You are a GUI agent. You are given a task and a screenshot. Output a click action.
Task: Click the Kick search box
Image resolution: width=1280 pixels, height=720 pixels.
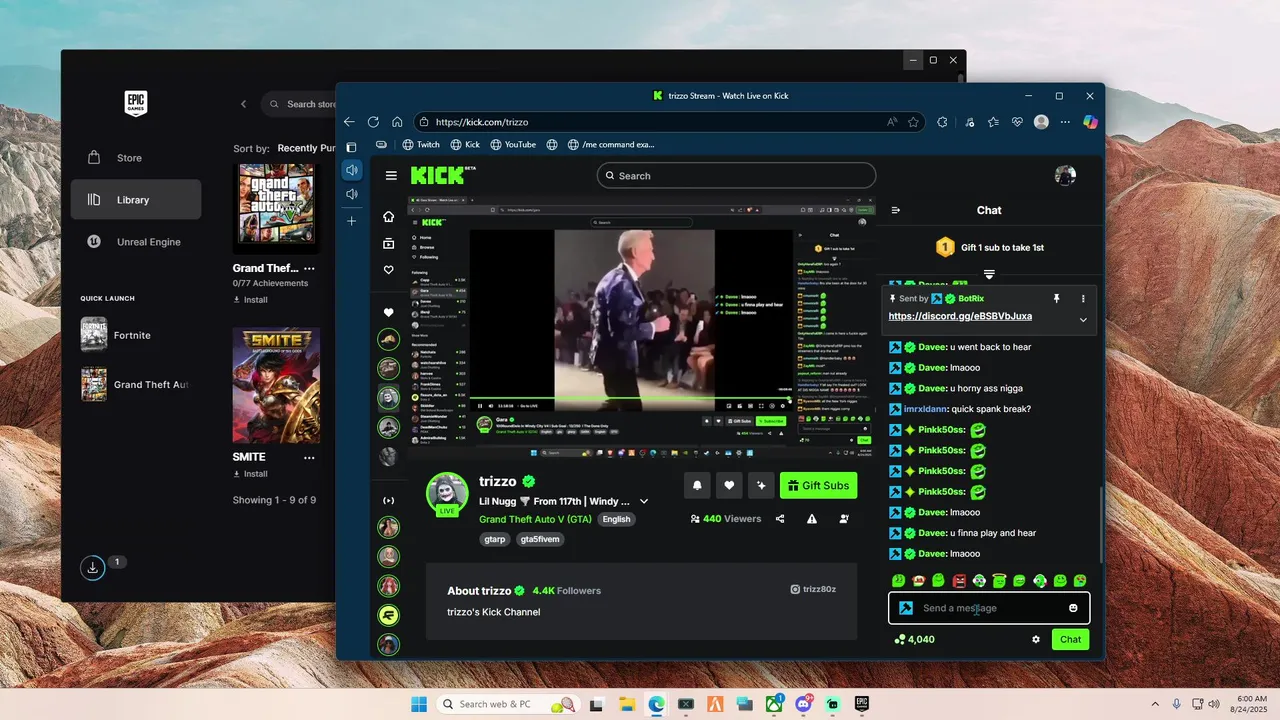(736, 175)
